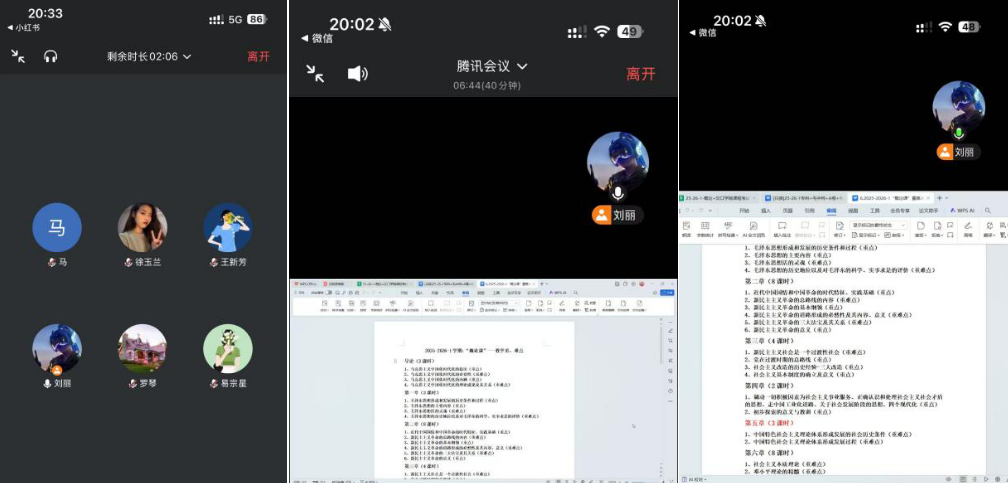This screenshot has width=1008, height=483.
Task: Switch to second document tab in right window
Action: point(806,198)
